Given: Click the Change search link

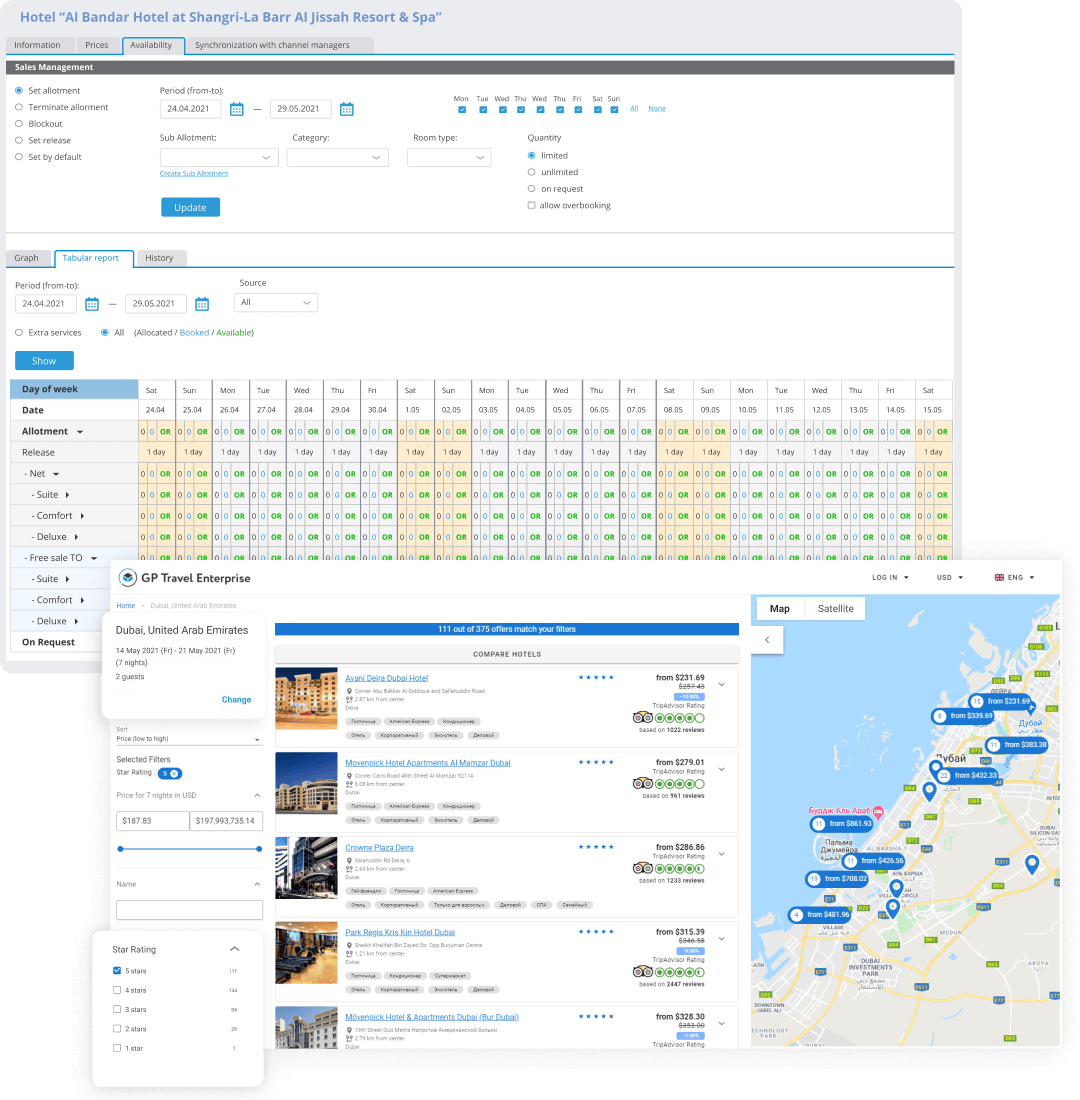Looking at the screenshot, I should coord(236,699).
